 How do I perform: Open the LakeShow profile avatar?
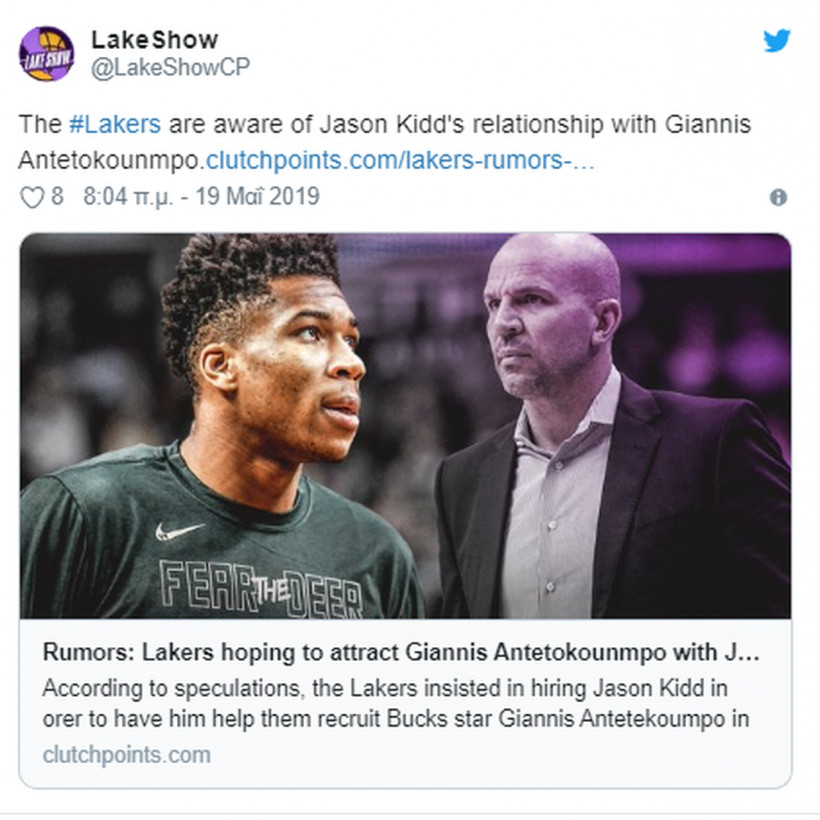point(47,54)
